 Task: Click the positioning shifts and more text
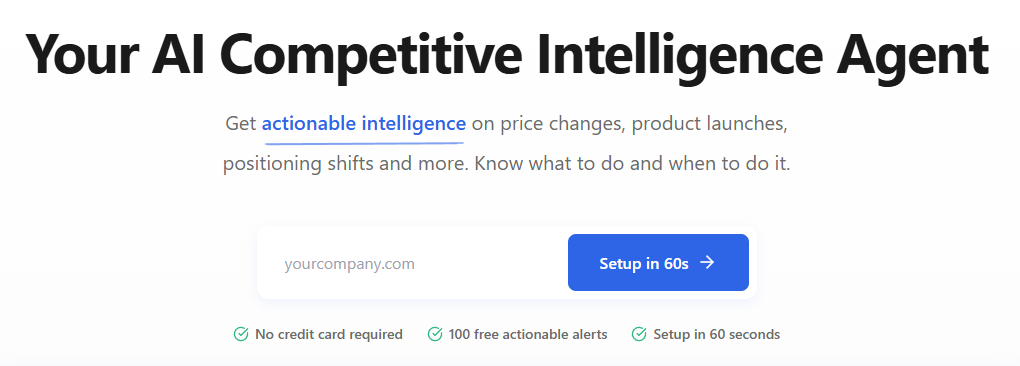(345, 164)
